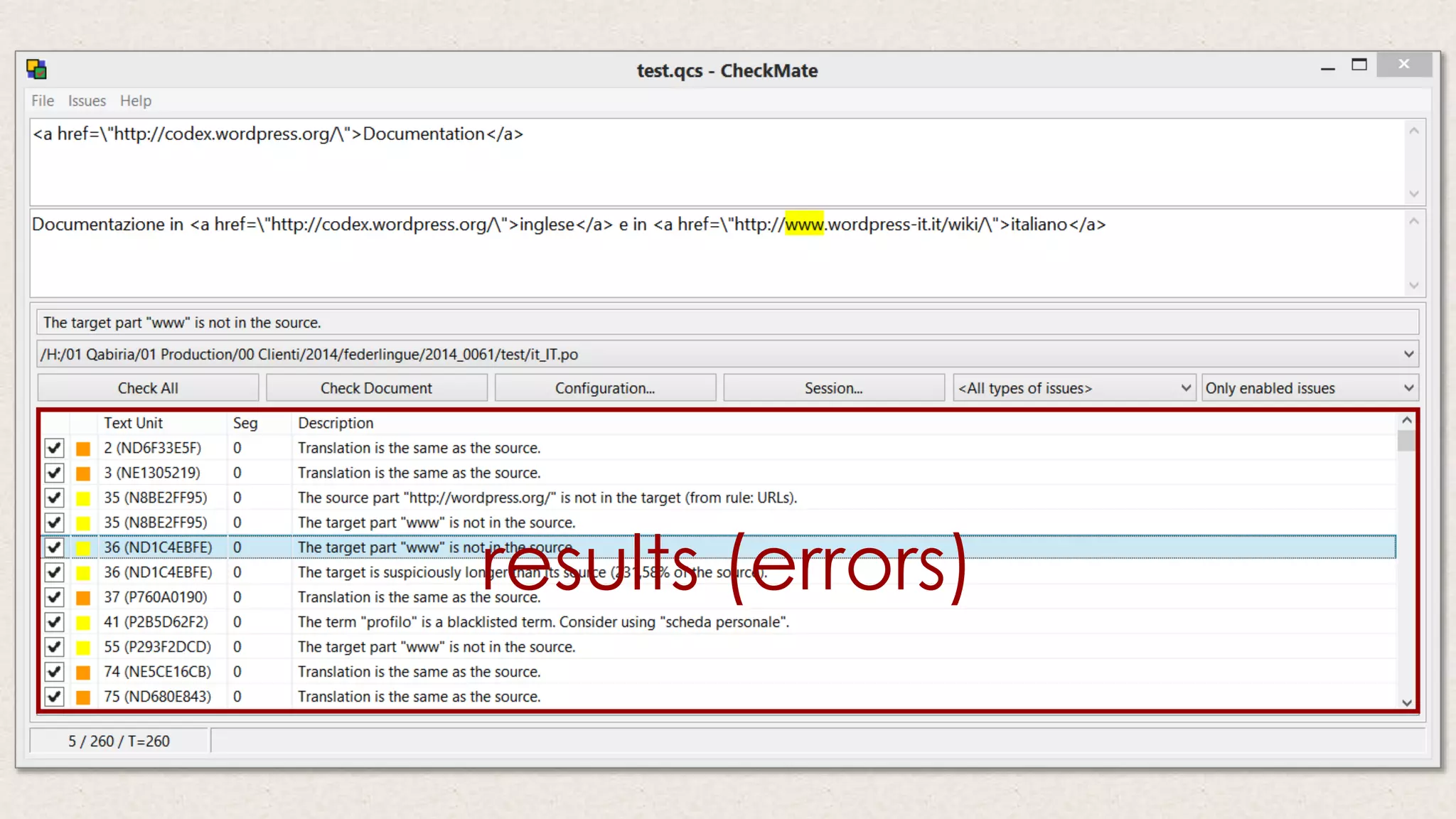
Task: Click into the source text pane with Documentation link
Action: point(717,162)
